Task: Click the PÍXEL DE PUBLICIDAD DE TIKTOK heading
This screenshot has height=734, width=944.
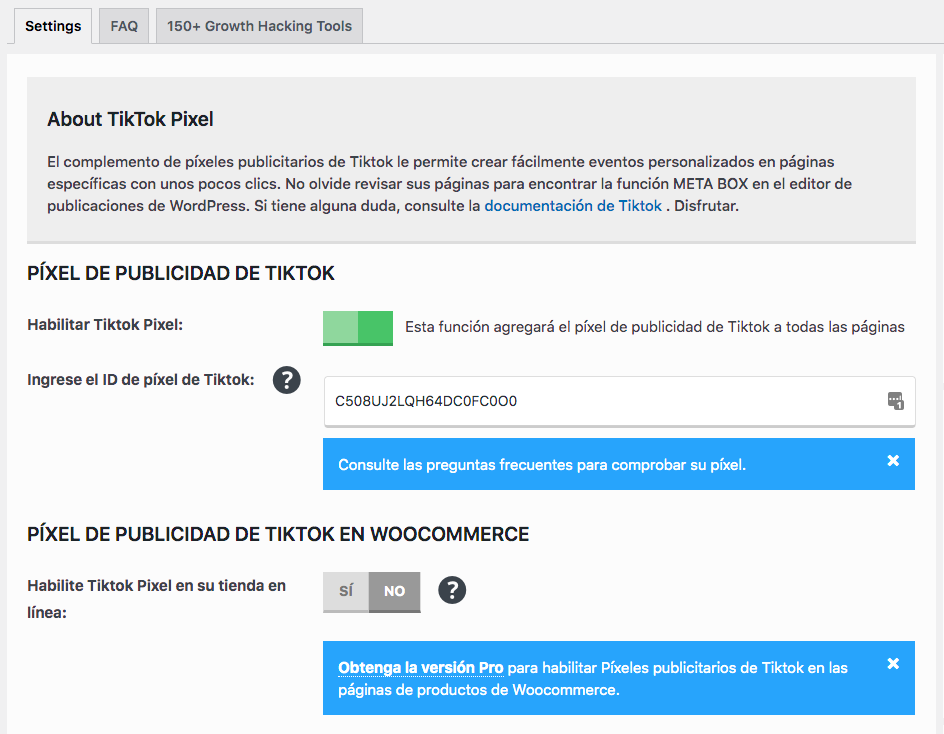Action: [x=181, y=273]
